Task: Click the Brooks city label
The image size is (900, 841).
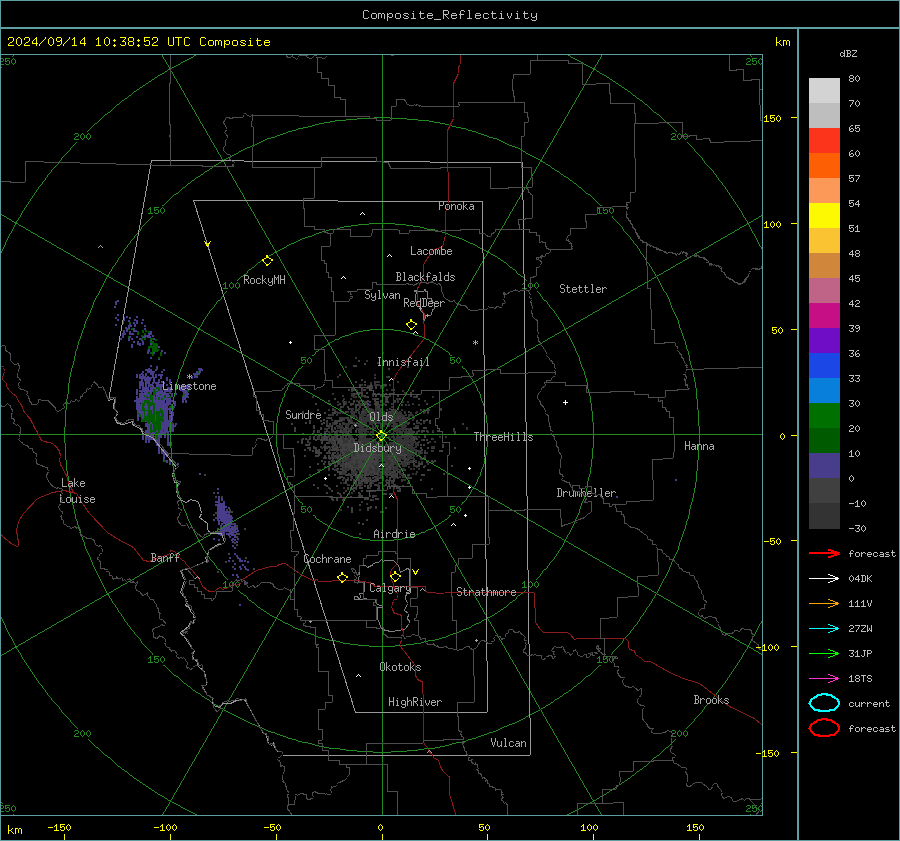Action: click(711, 700)
